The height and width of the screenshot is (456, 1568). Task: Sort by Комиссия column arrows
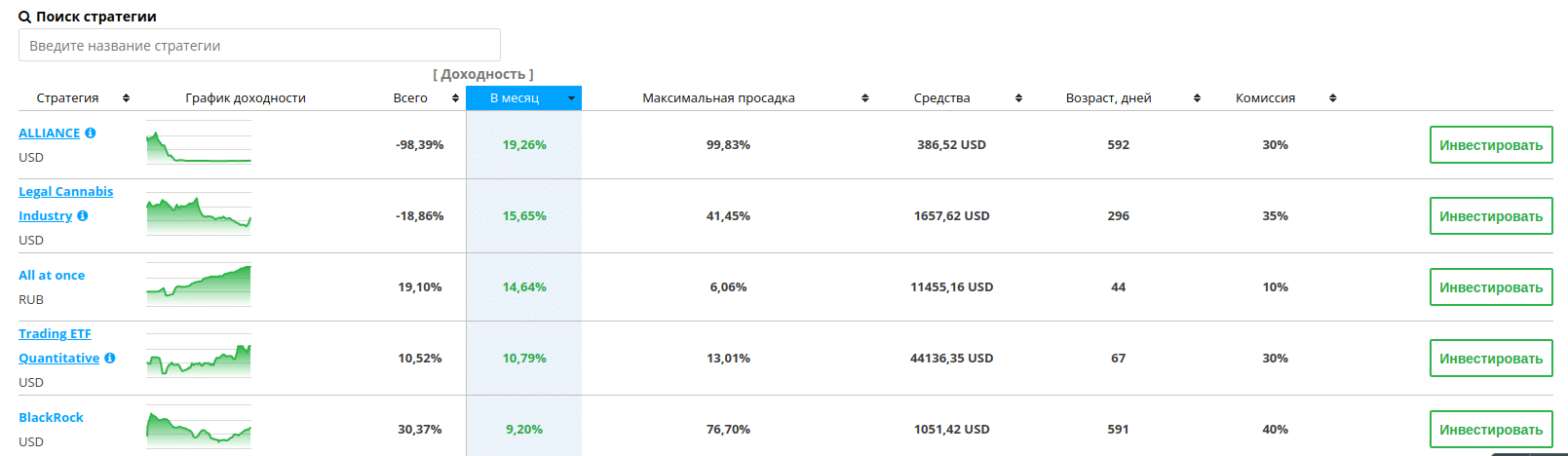coord(1333,98)
